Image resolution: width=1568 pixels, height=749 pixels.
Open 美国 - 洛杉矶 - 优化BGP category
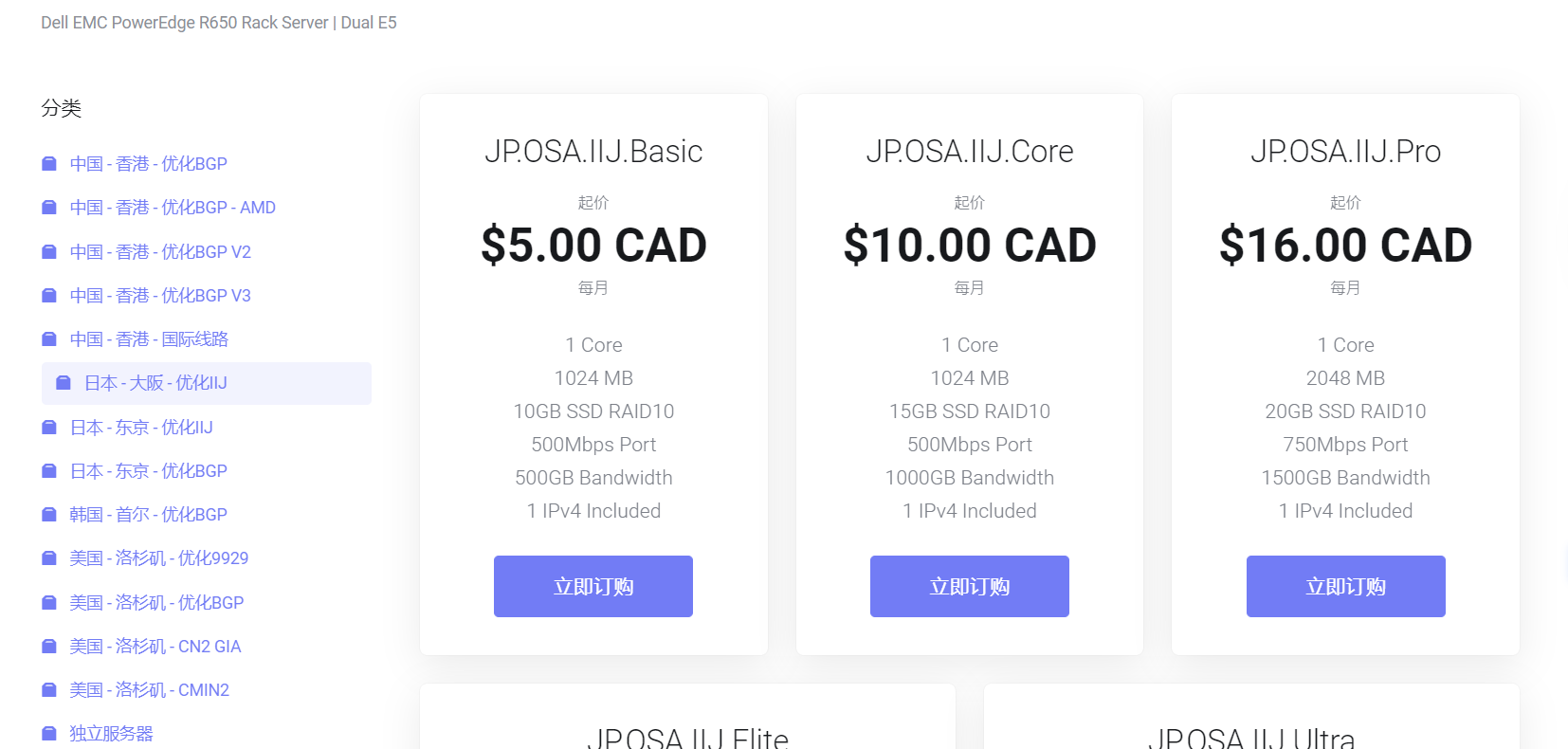(x=156, y=603)
